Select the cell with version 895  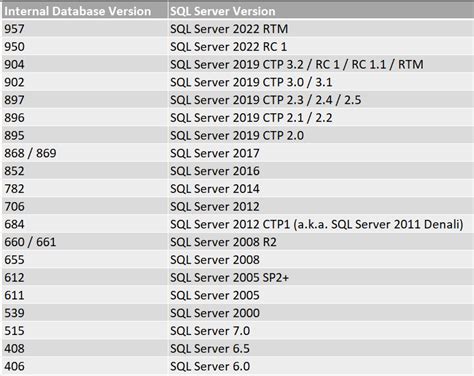(85, 135)
